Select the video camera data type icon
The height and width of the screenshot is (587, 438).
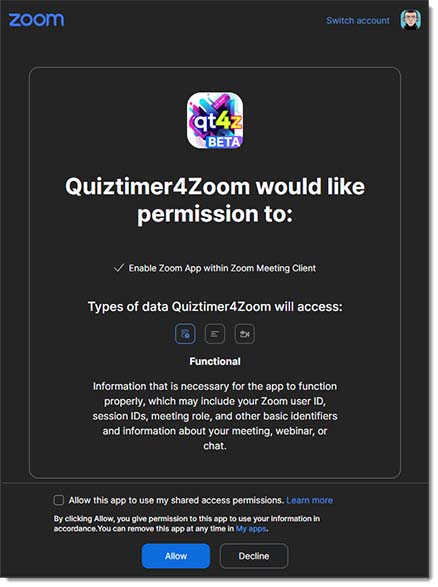[x=244, y=334]
